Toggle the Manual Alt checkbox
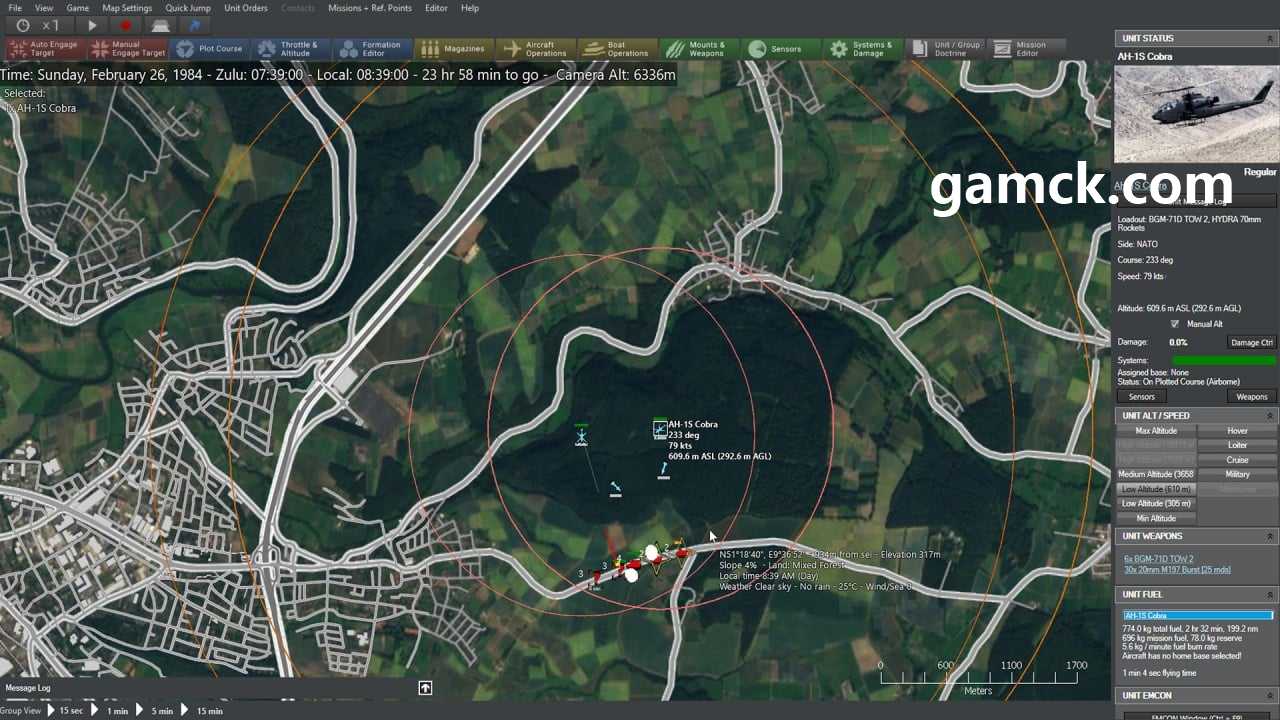Viewport: 1280px width, 720px height. tap(1175, 324)
